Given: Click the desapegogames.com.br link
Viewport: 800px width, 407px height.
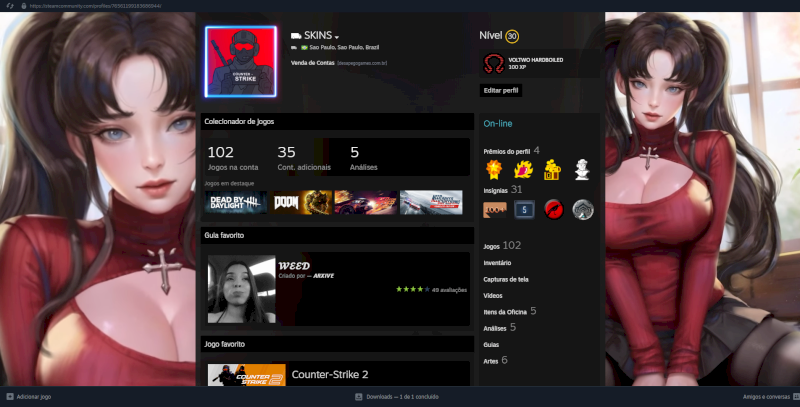Looking at the screenshot, I should [362, 63].
